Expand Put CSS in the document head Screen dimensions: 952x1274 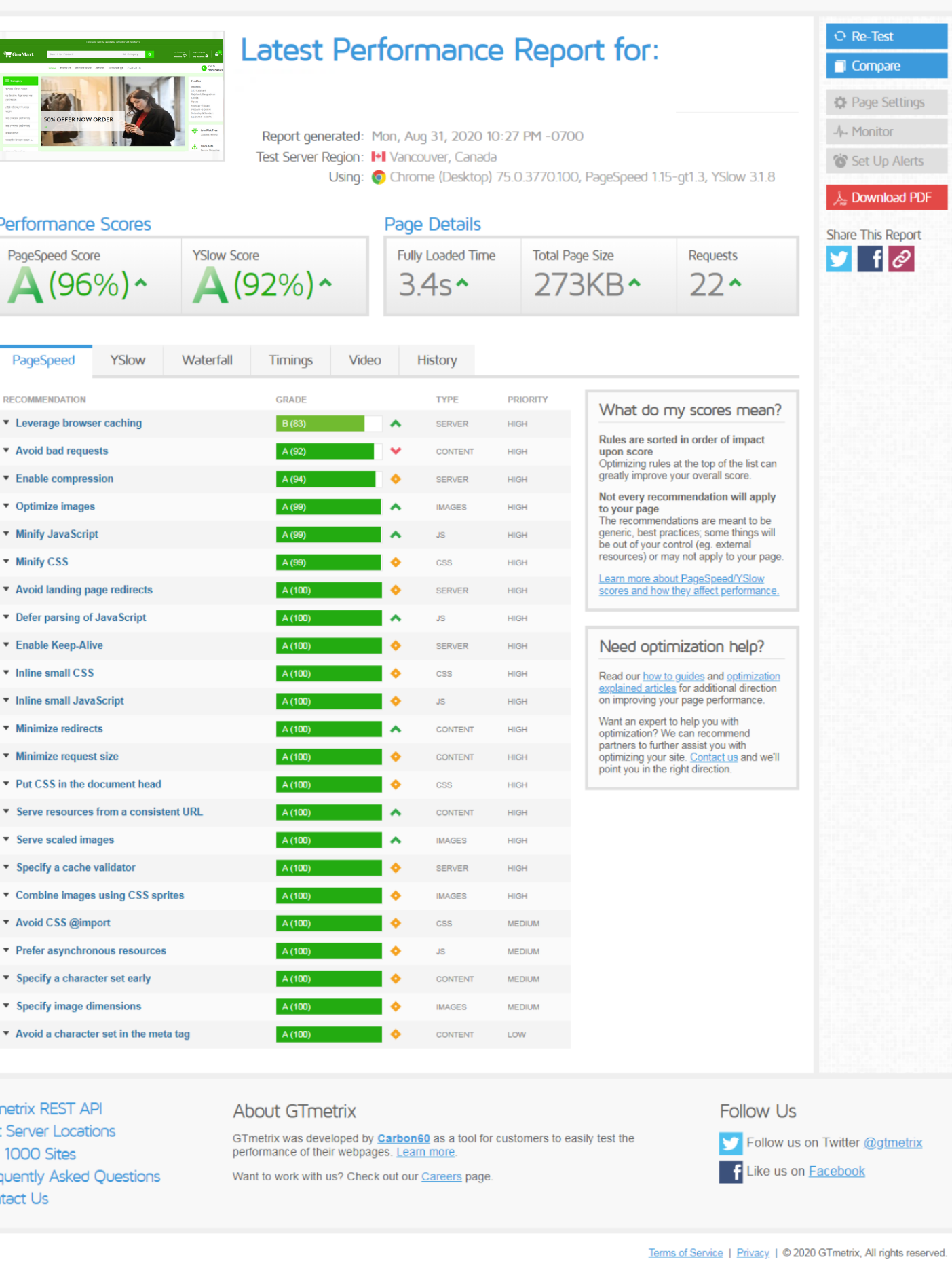[88, 785]
